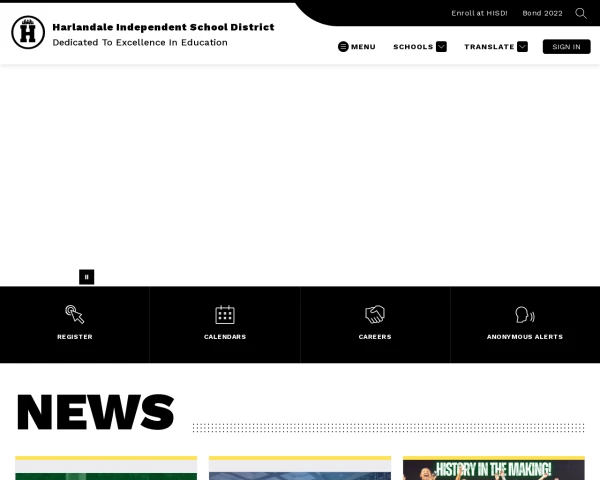This screenshot has height=480, width=600.
Task: Click the CALENDARS label
Action: coord(225,337)
